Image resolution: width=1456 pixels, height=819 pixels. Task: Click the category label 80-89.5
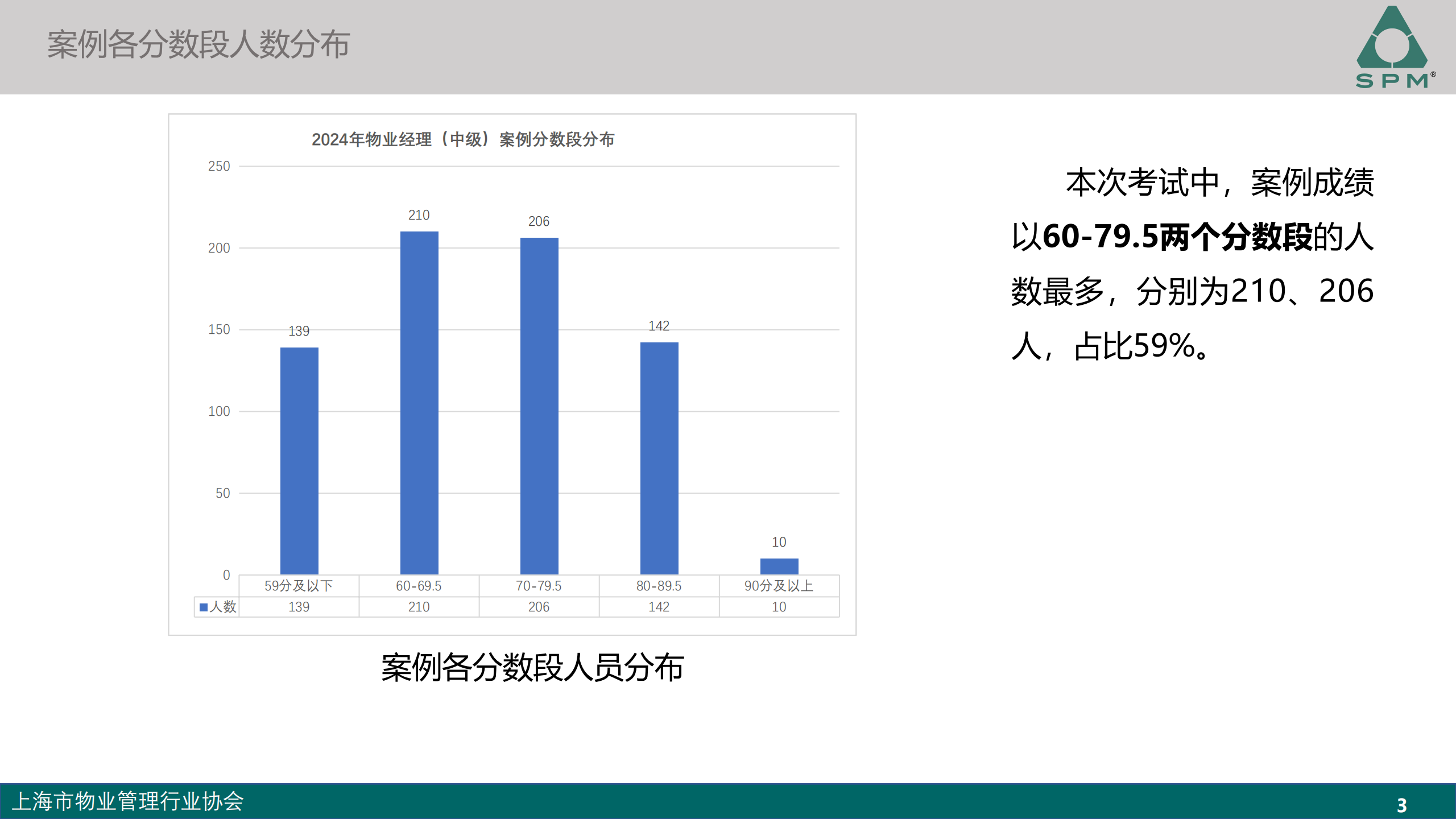(x=659, y=586)
